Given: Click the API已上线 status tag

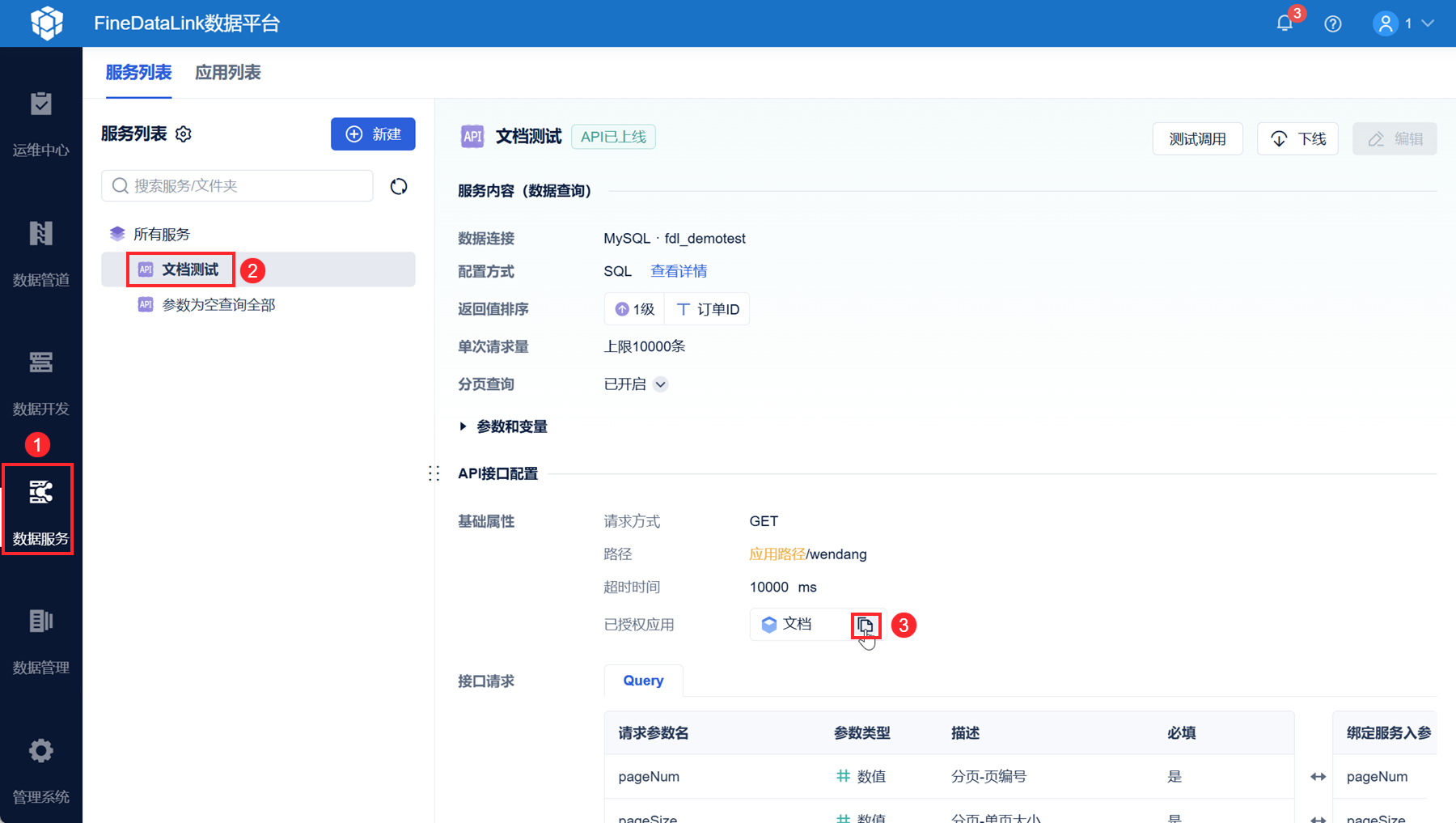Looking at the screenshot, I should click(613, 137).
